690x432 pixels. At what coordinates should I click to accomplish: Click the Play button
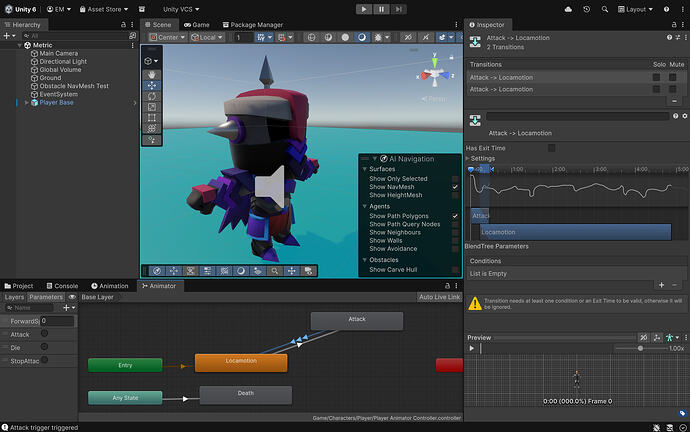coord(363,9)
